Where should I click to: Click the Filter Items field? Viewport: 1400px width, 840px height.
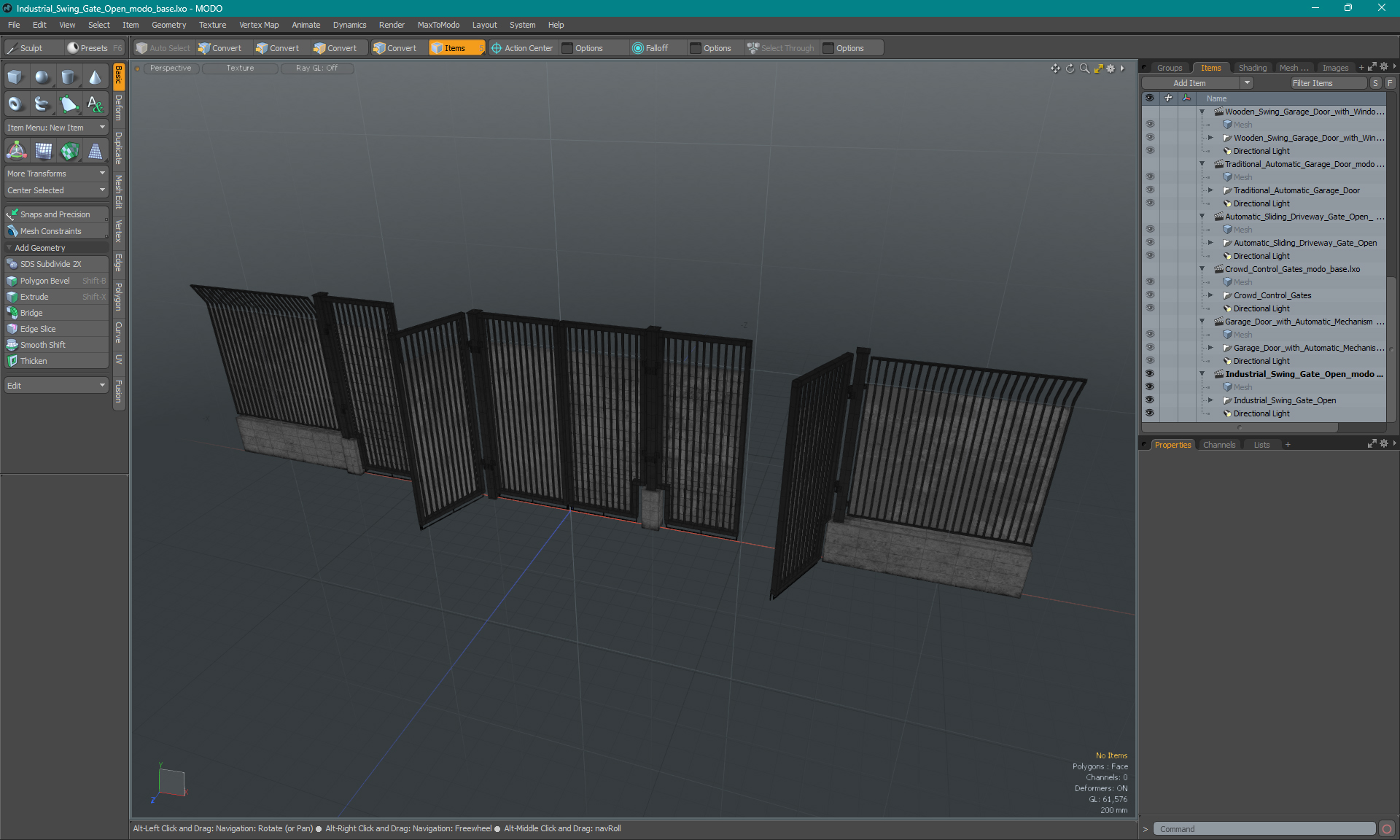[1328, 83]
